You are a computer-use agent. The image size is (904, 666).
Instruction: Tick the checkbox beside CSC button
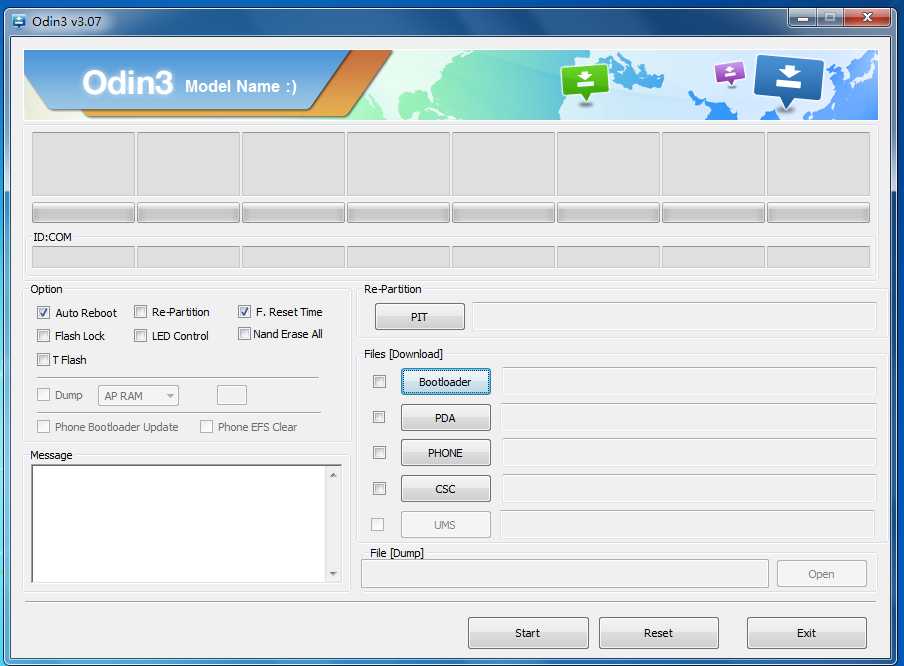[379, 489]
